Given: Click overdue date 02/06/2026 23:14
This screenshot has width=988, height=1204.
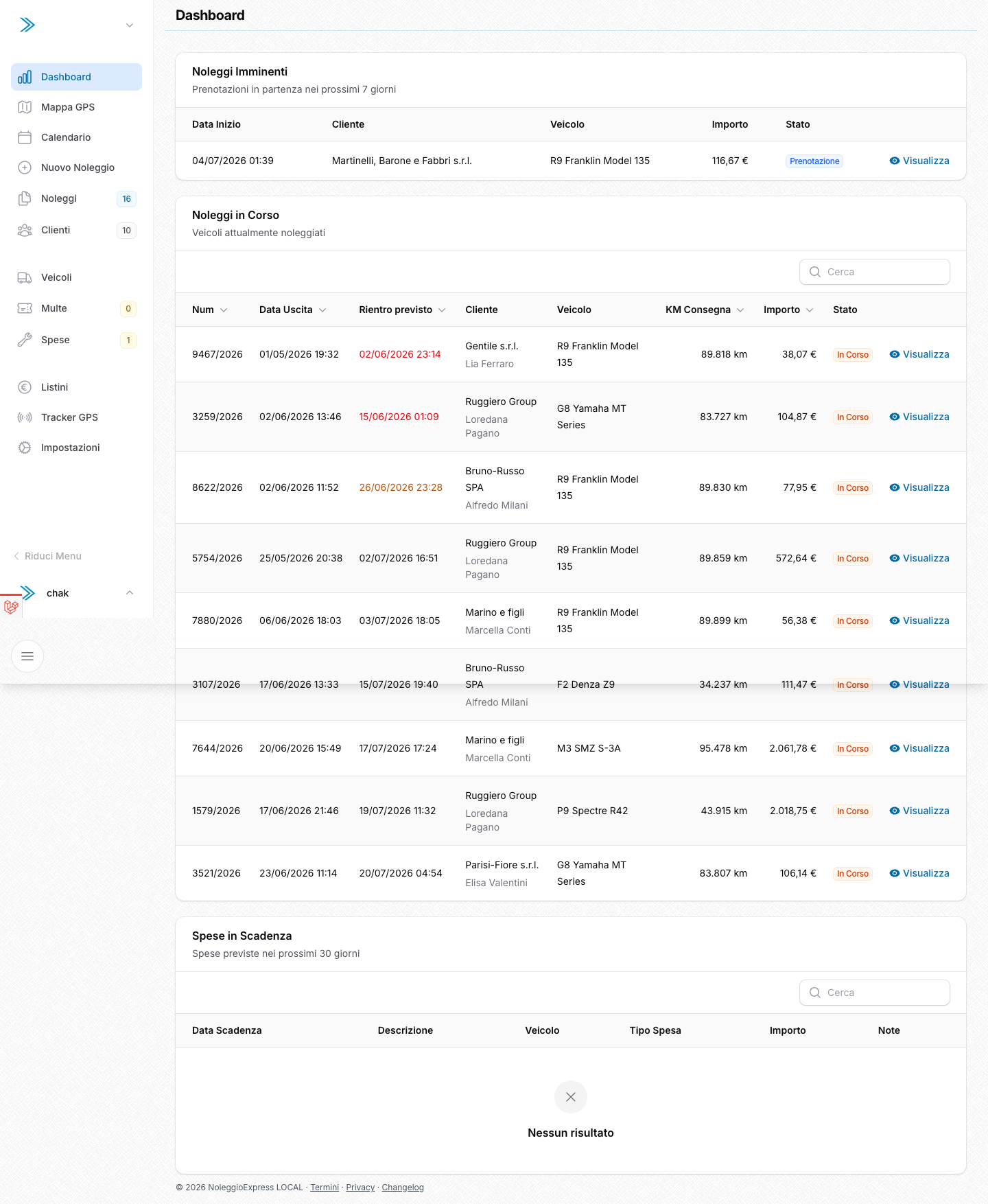Looking at the screenshot, I should click(400, 354).
